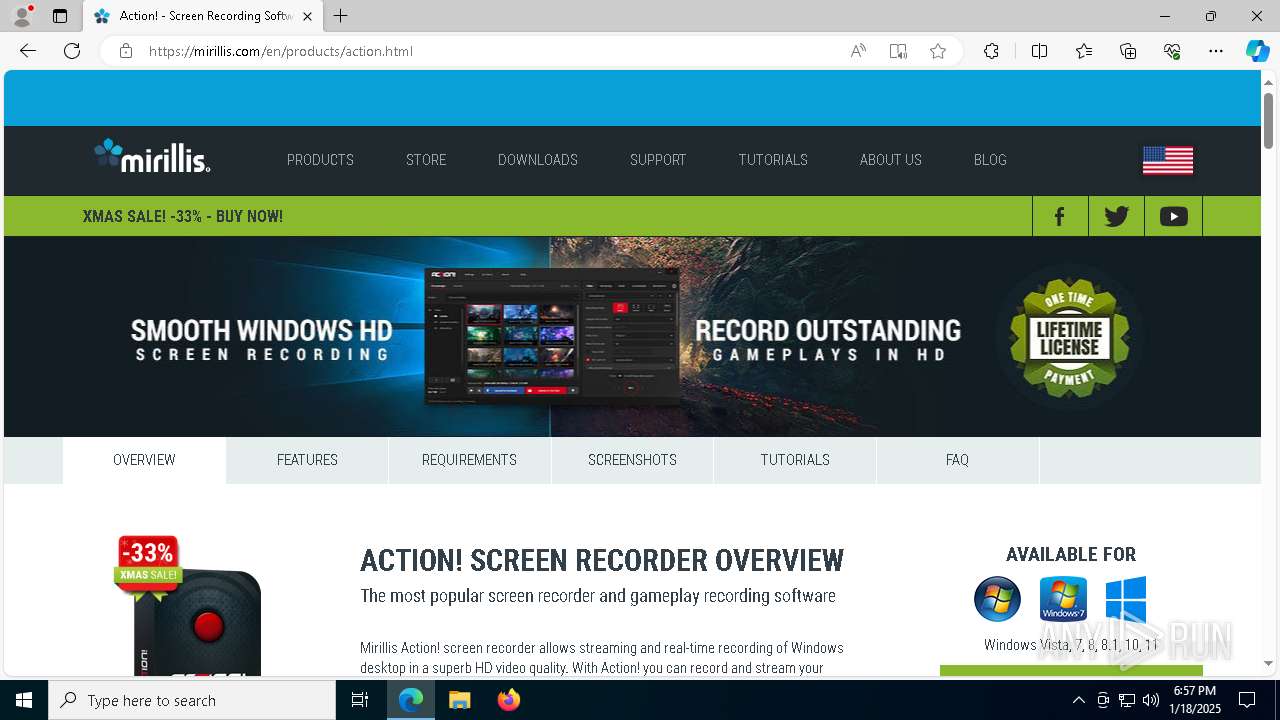Open Edge Settings and more menu
This screenshot has height=720, width=1280.
[x=1216, y=51]
